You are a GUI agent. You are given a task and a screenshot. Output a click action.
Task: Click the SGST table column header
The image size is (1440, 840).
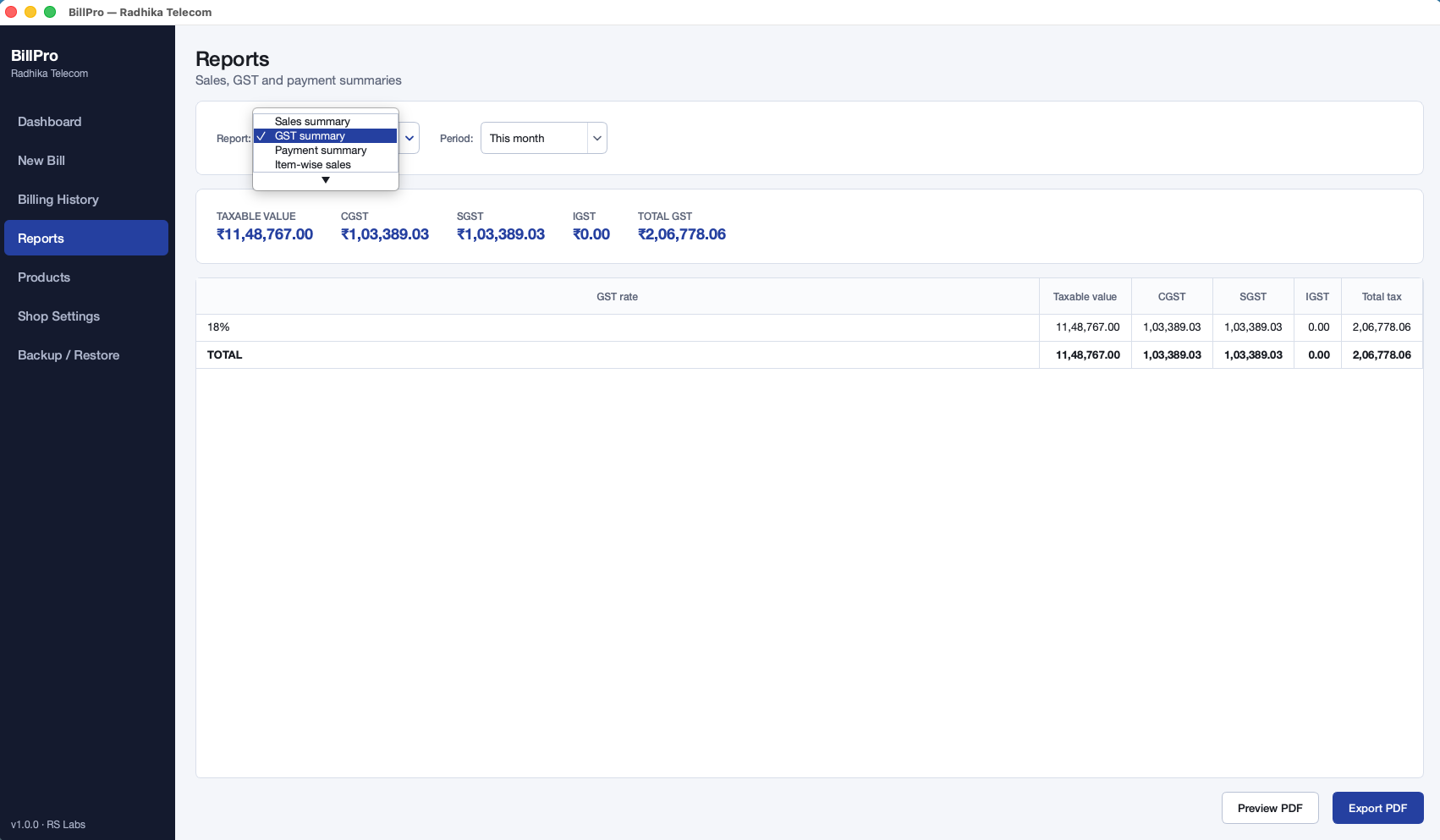pos(1253,297)
